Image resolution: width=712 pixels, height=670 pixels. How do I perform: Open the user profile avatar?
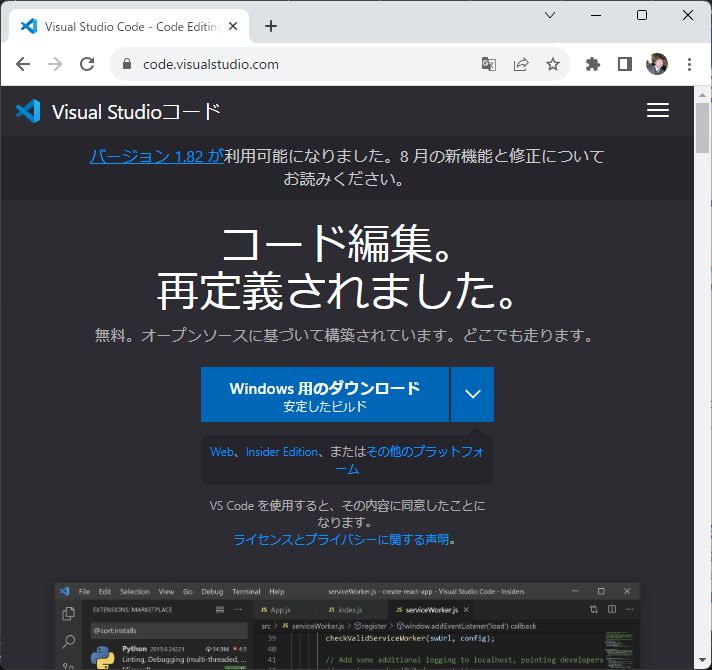657,64
